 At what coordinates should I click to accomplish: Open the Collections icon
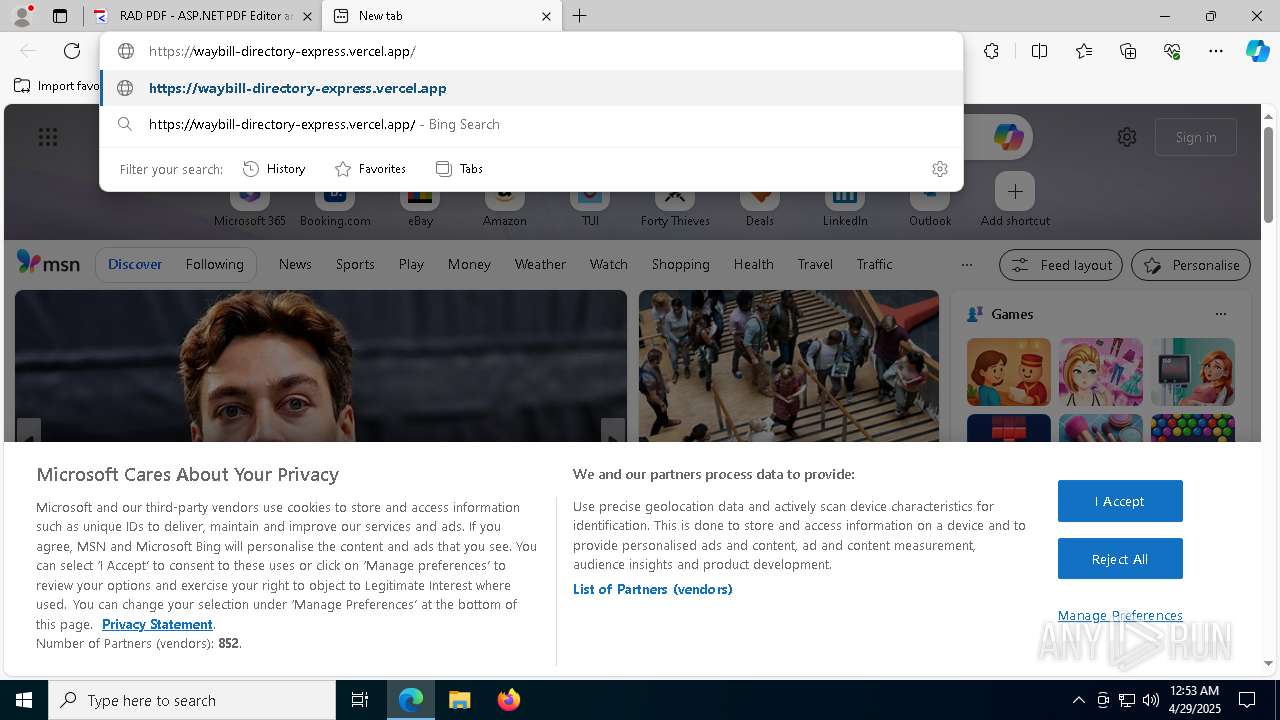coord(1128,51)
